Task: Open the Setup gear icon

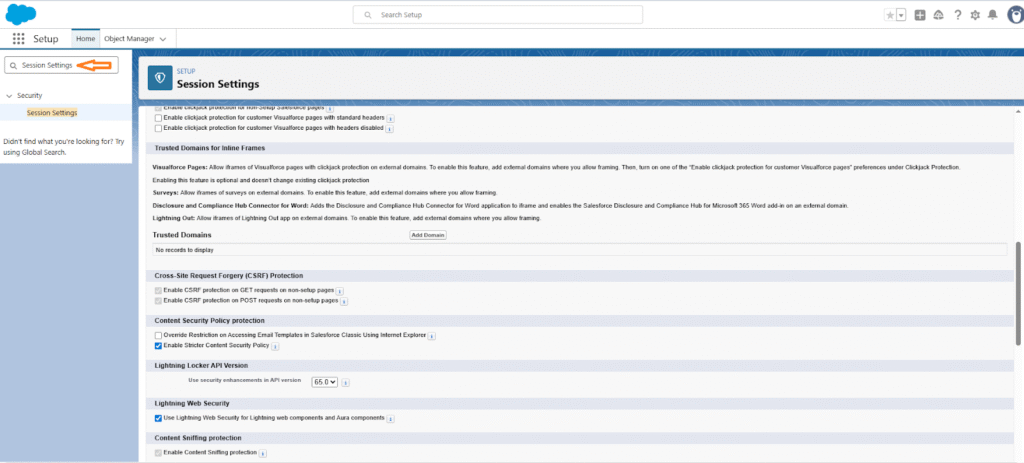Action: pos(975,15)
